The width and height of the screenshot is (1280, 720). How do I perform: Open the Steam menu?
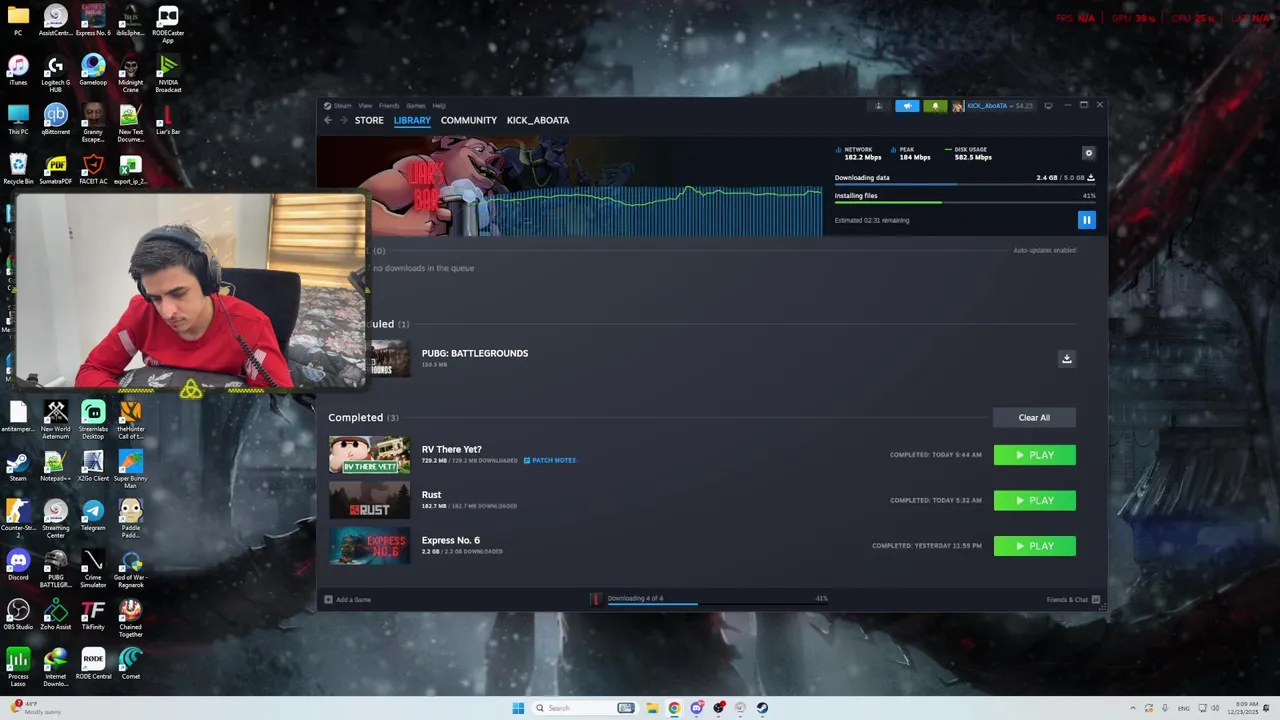(338, 105)
